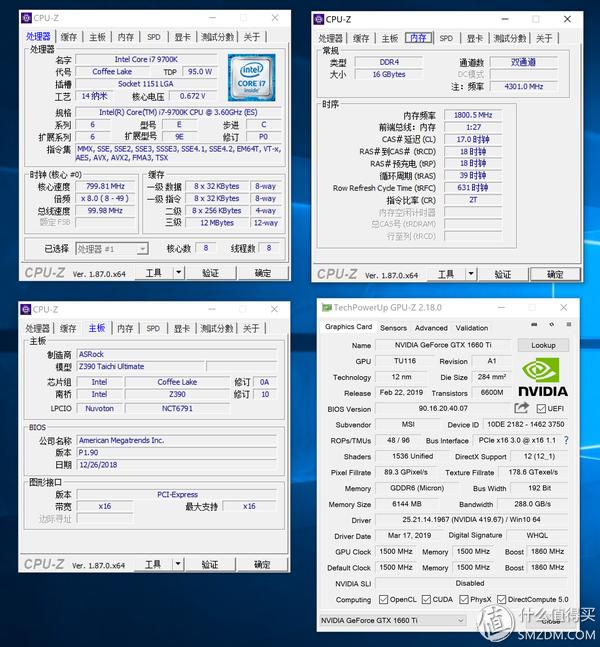Screen dimensions: 600x647
Task: Open the Sensors tab in GPU-Z
Action: click(393, 328)
